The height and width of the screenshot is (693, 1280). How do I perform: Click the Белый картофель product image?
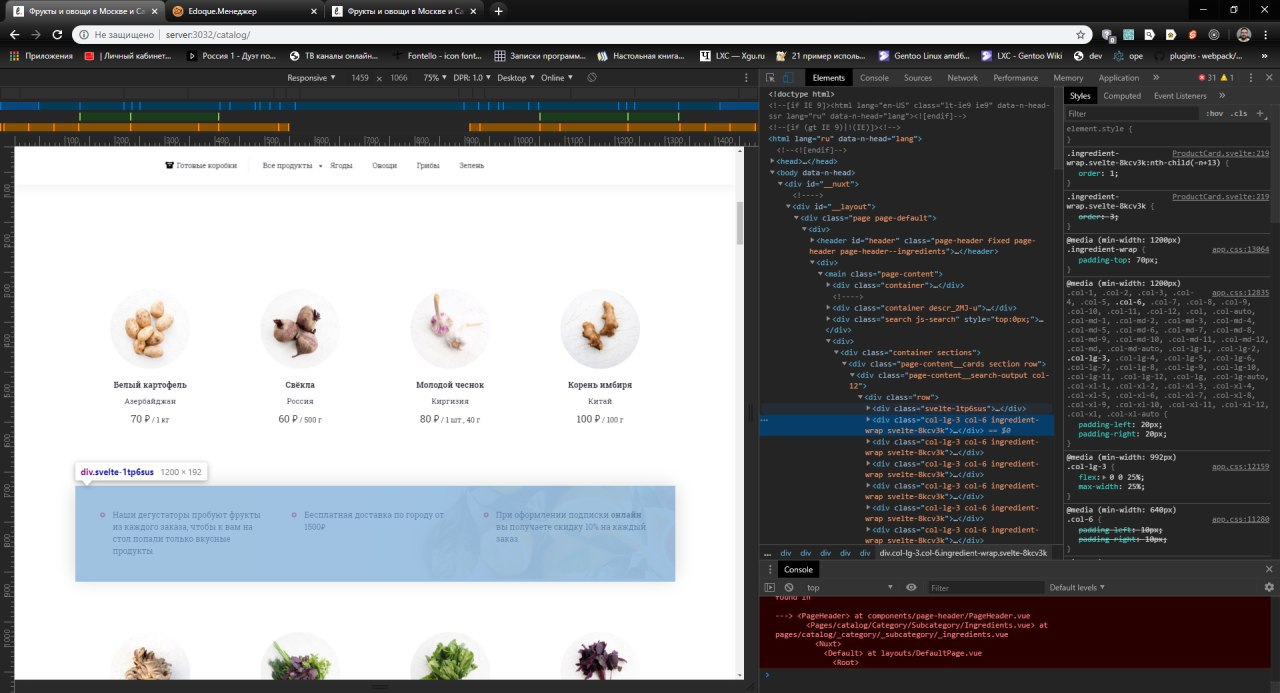click(x=150, y=328)
